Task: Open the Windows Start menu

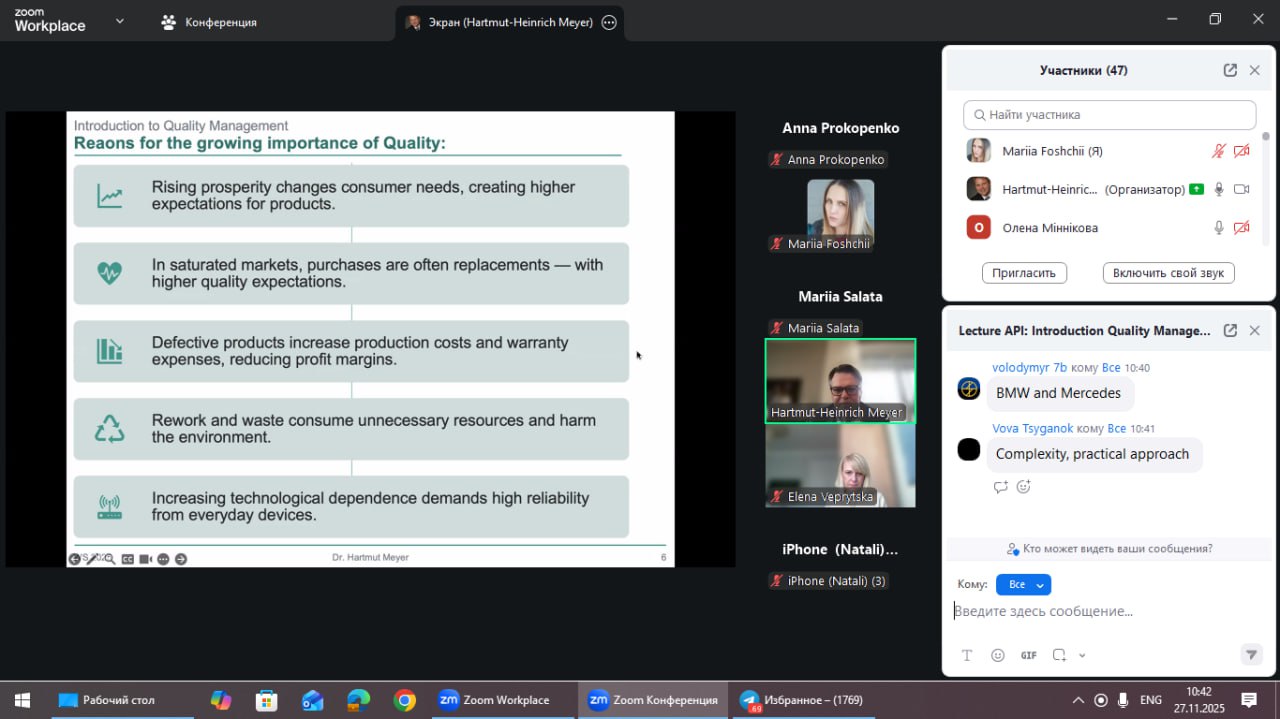Action: point(22,700)
